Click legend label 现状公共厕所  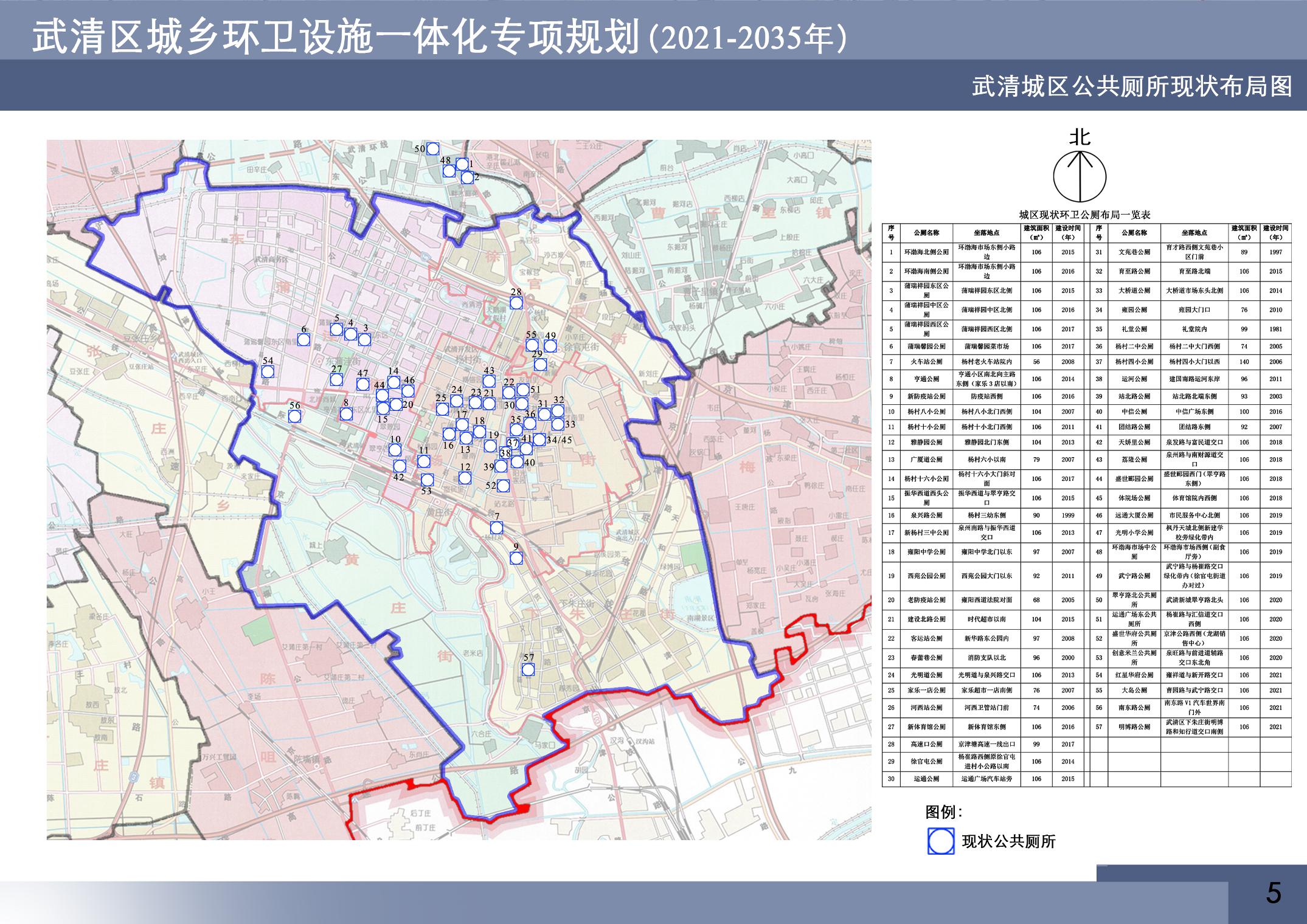(1008, 841)
